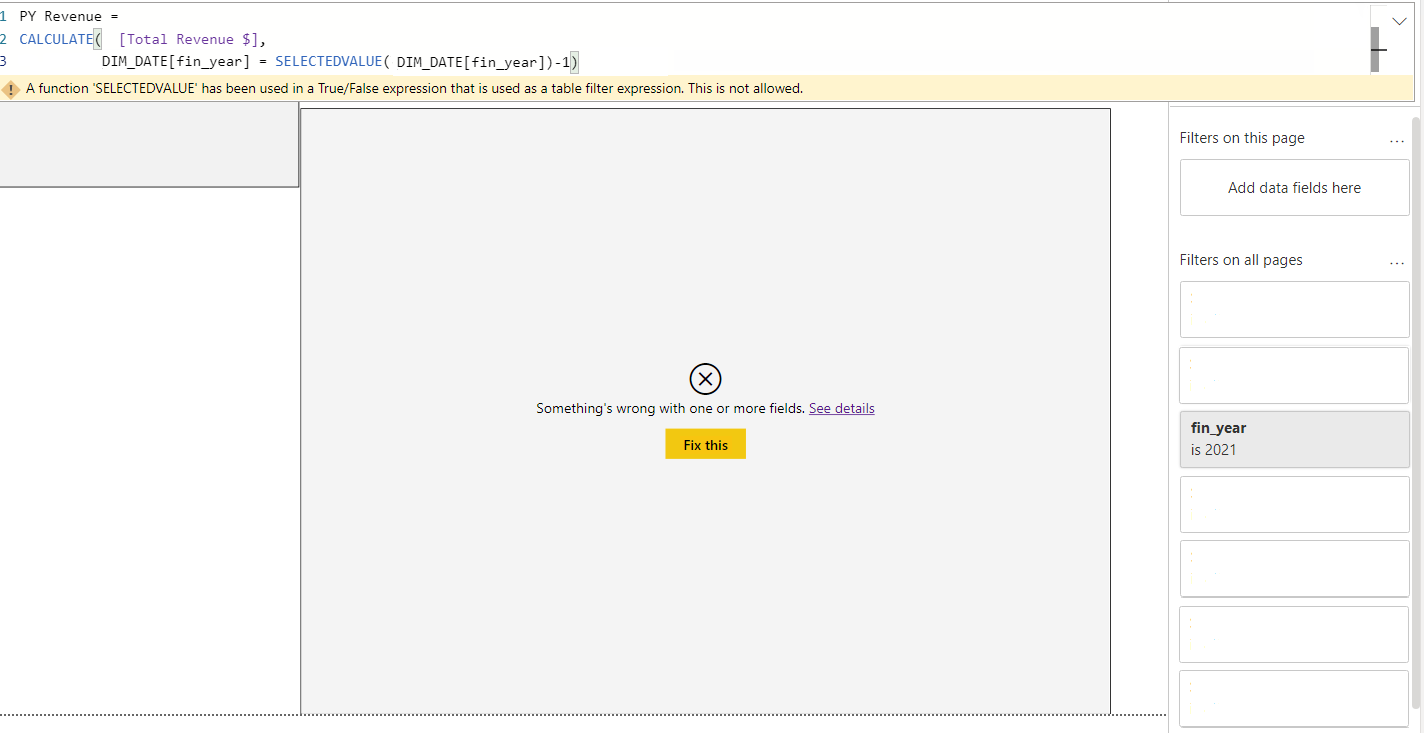Click Add data fields here well
Viewport: 1424px width, 733px height.
(x=1294, y=188)
